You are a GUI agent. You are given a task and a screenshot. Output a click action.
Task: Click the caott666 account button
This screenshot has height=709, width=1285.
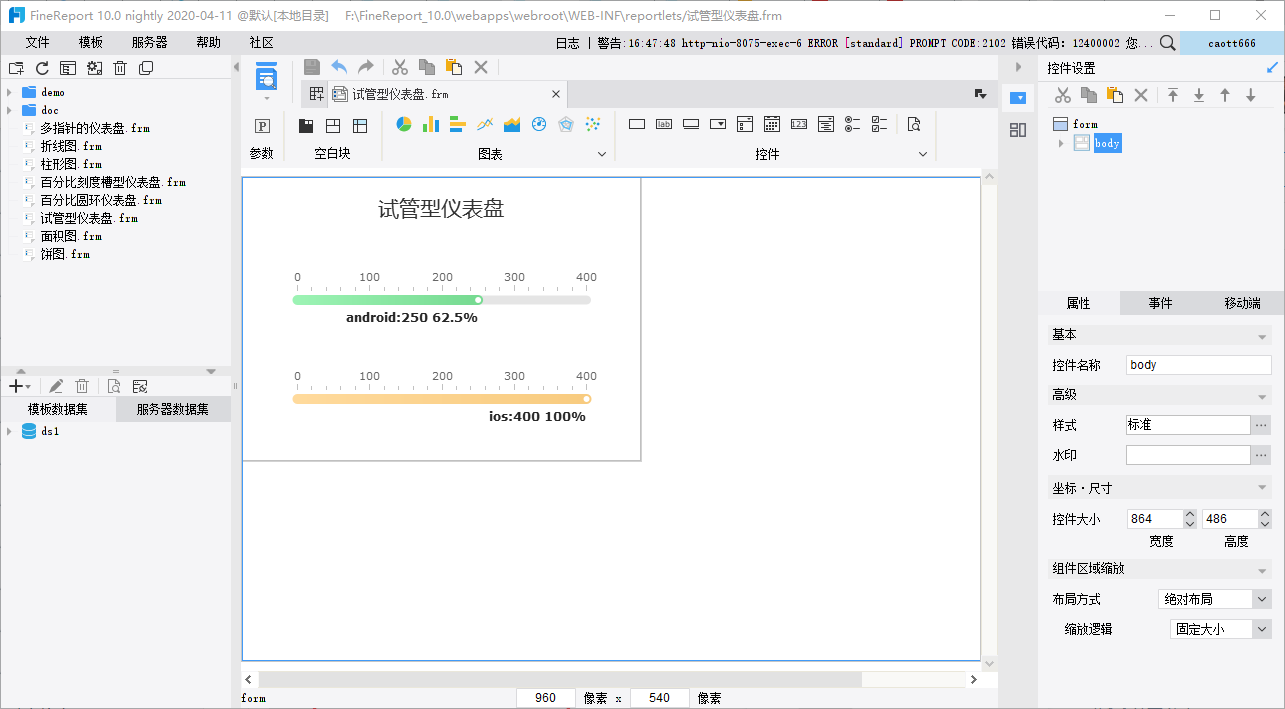tap(1232, 43)
